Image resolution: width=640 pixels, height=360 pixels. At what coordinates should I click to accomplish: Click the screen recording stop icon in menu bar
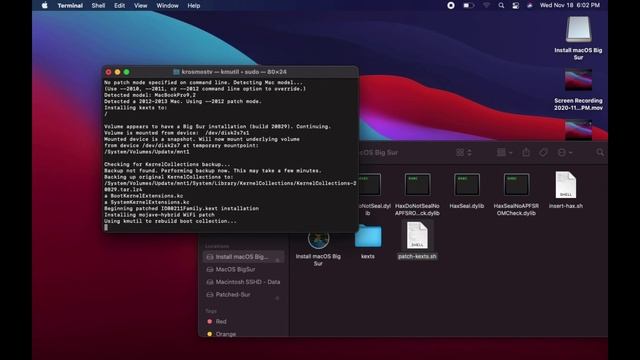click(x=451, y=5)
